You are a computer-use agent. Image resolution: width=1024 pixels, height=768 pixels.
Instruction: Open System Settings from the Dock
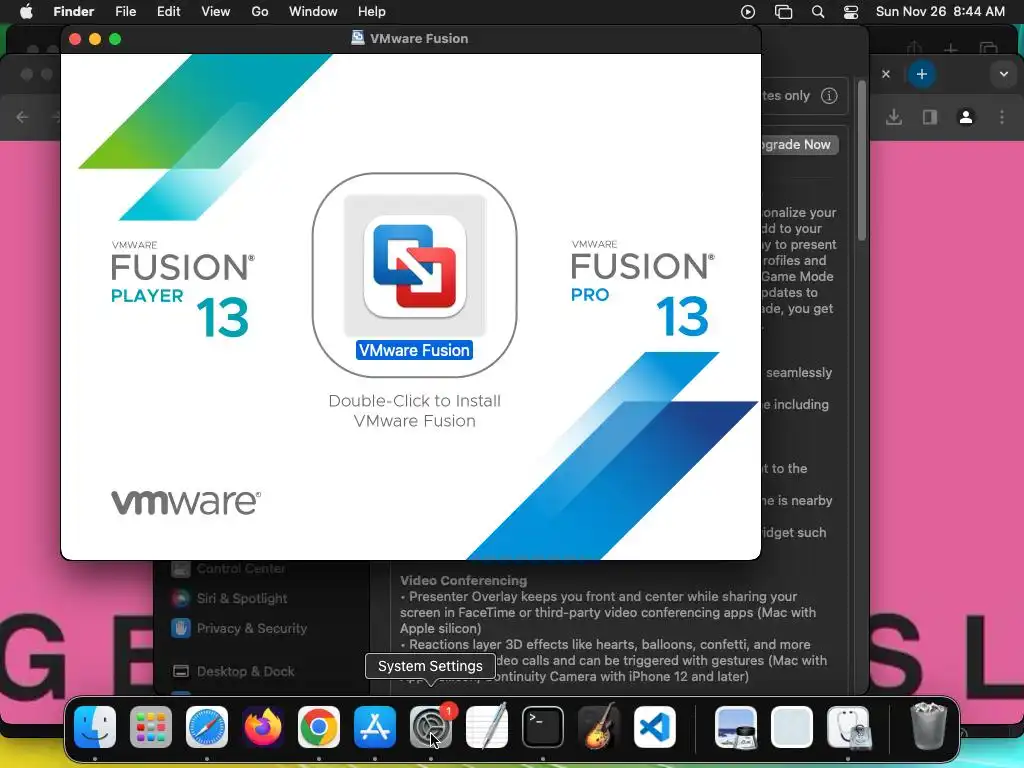(x=431, y=727)
